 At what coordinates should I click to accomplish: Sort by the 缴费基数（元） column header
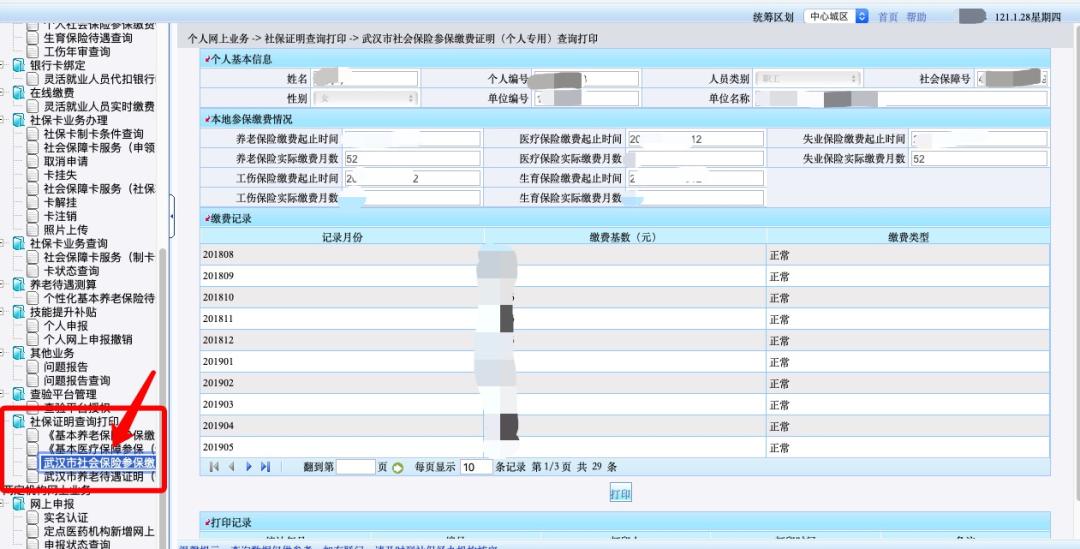[x=623, y=237]
